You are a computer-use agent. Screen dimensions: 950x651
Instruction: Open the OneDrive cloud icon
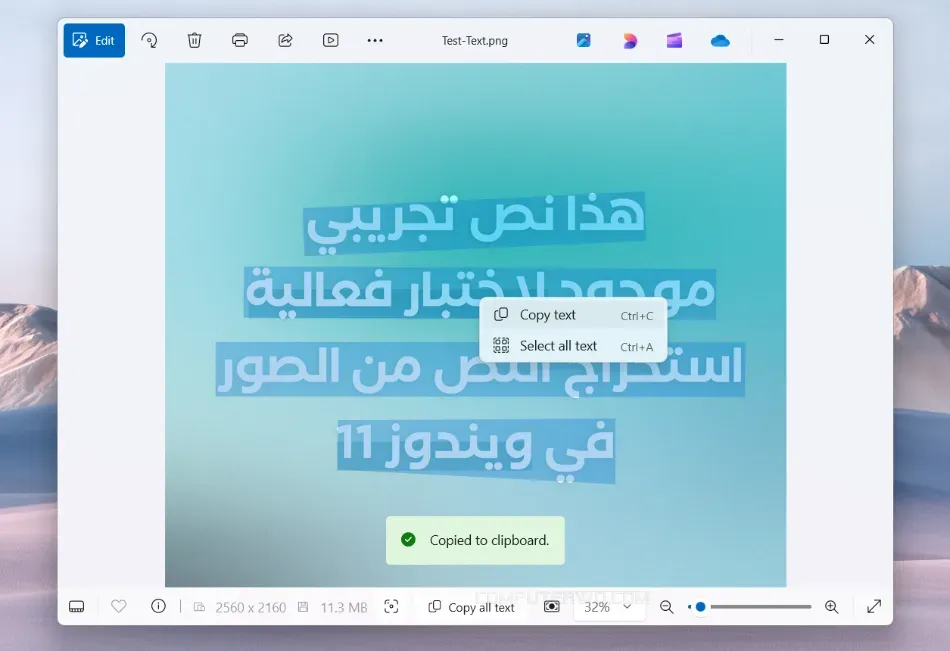[x=720, y=41]
